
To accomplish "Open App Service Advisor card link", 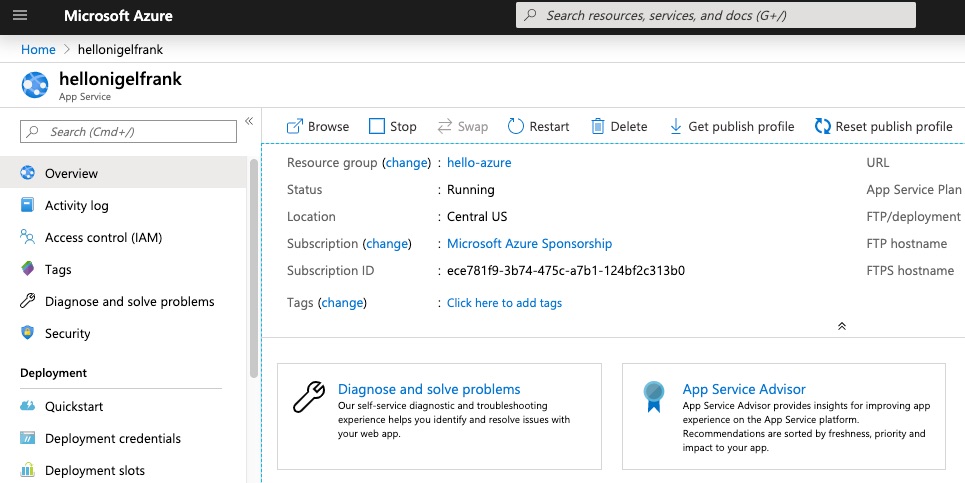I will click(x=743, y=389).
